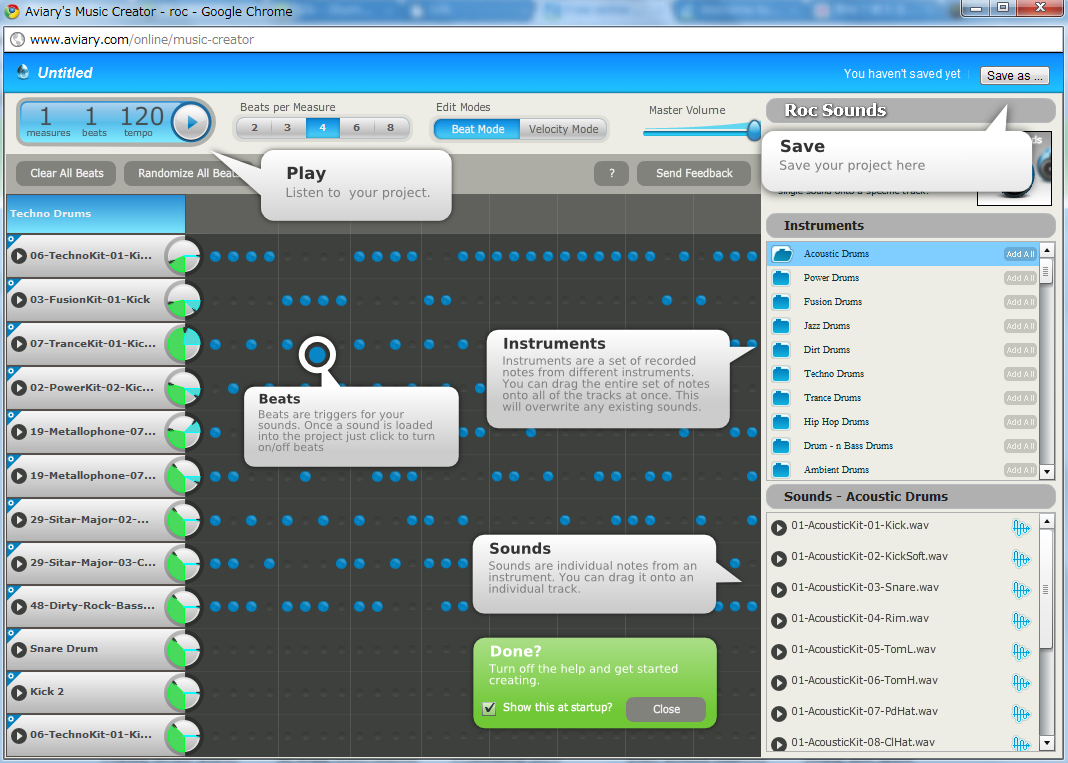Play the project with the main play button

[x=191, y=123]
